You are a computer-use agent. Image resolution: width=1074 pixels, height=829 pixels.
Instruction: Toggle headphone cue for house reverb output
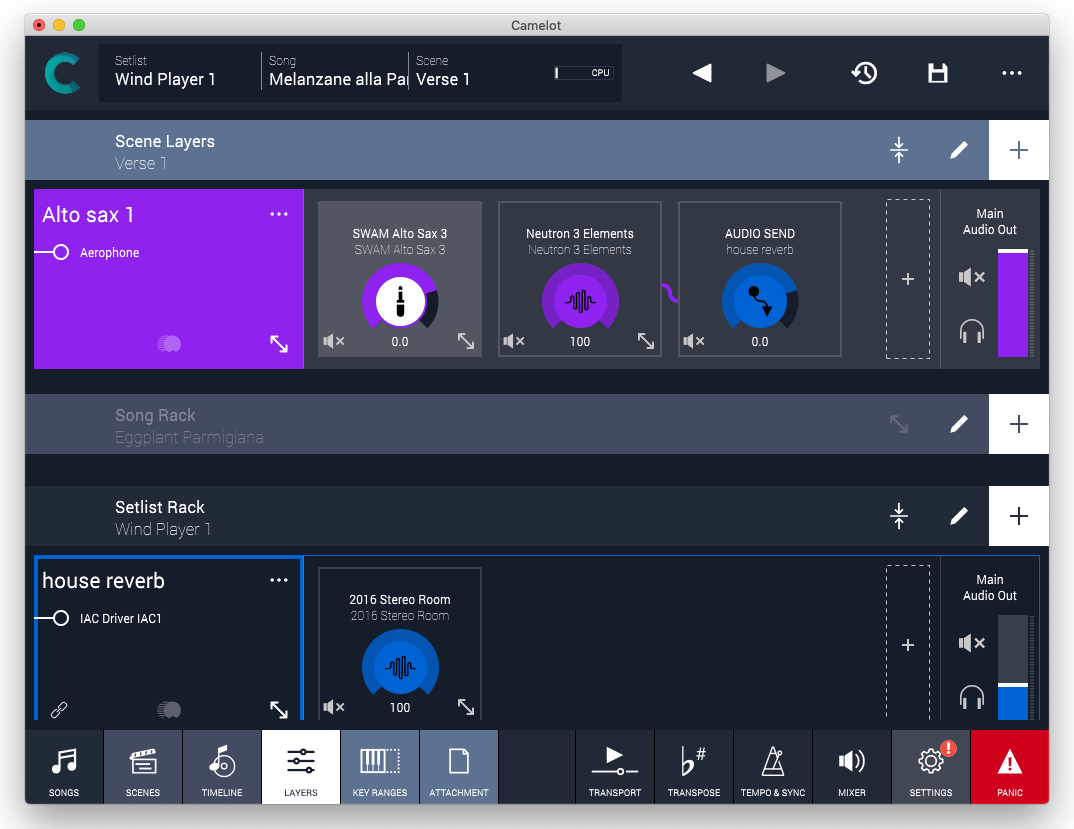(971, 697)
